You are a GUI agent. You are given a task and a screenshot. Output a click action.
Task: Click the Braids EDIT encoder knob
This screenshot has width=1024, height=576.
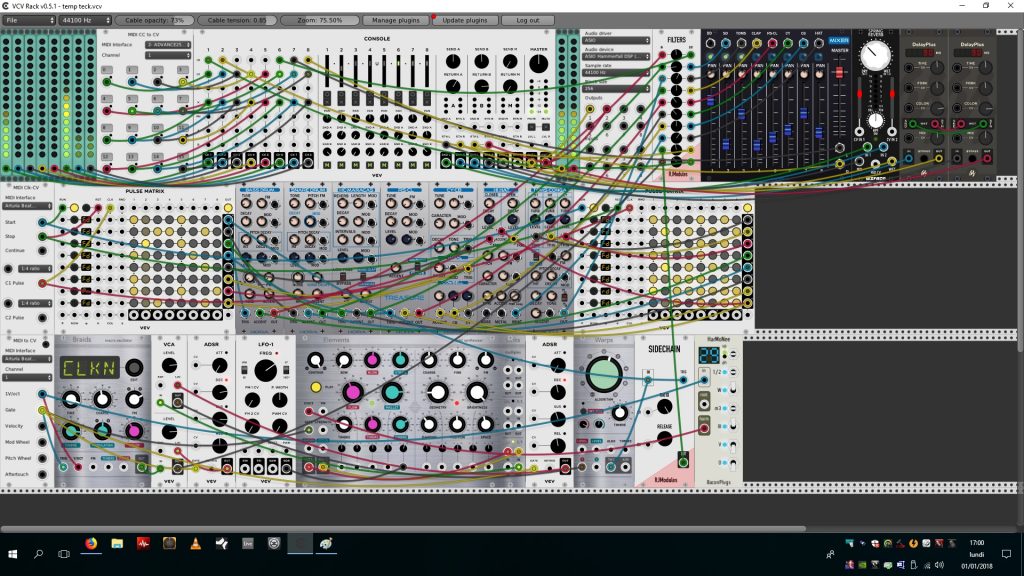click(x=134, y=367)
